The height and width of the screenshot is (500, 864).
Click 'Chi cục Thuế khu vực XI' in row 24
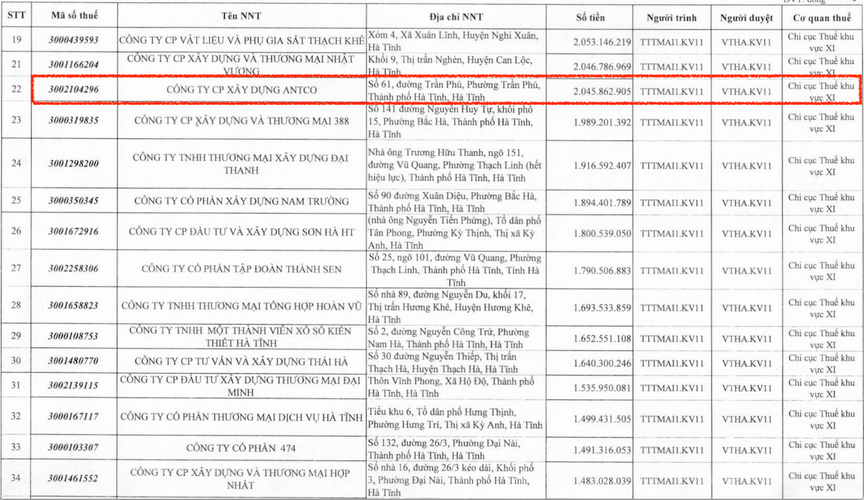coord(821,166)
